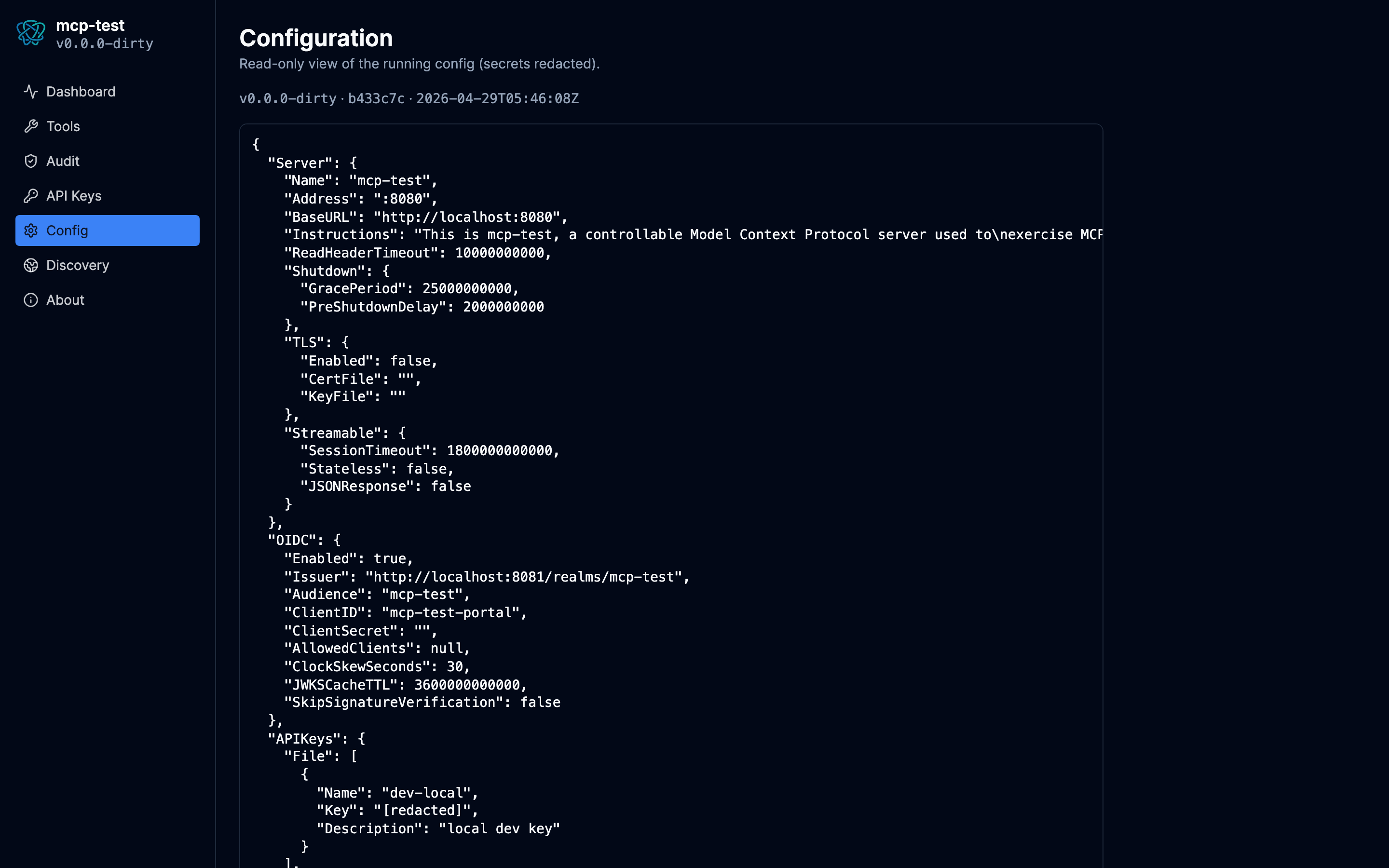Click the Discovery globe icon
Image resolution: width=1389 pixels, height=868 pixels.
(31, 265)
